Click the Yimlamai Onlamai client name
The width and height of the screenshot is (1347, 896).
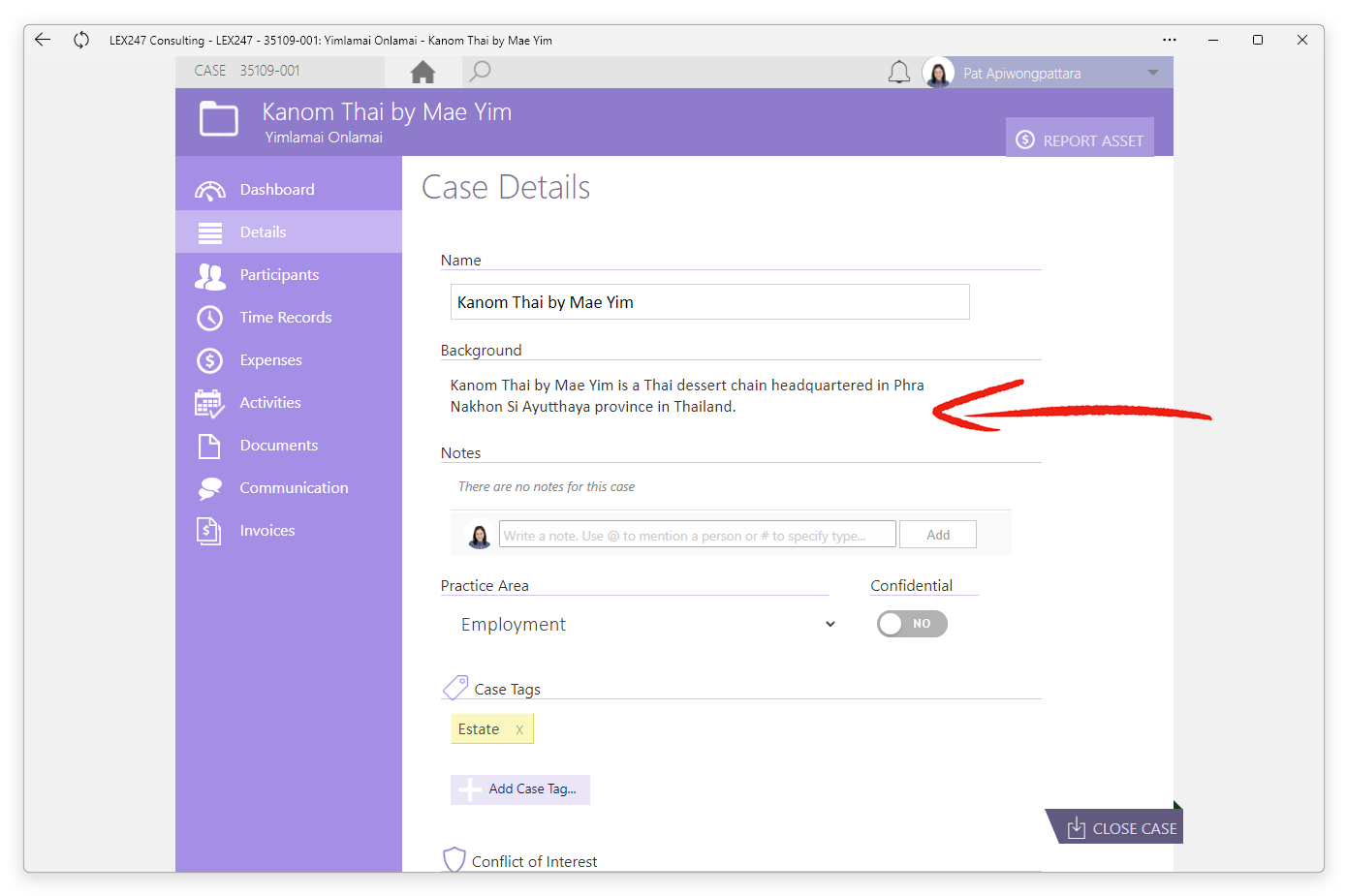[x=324, y=138]
